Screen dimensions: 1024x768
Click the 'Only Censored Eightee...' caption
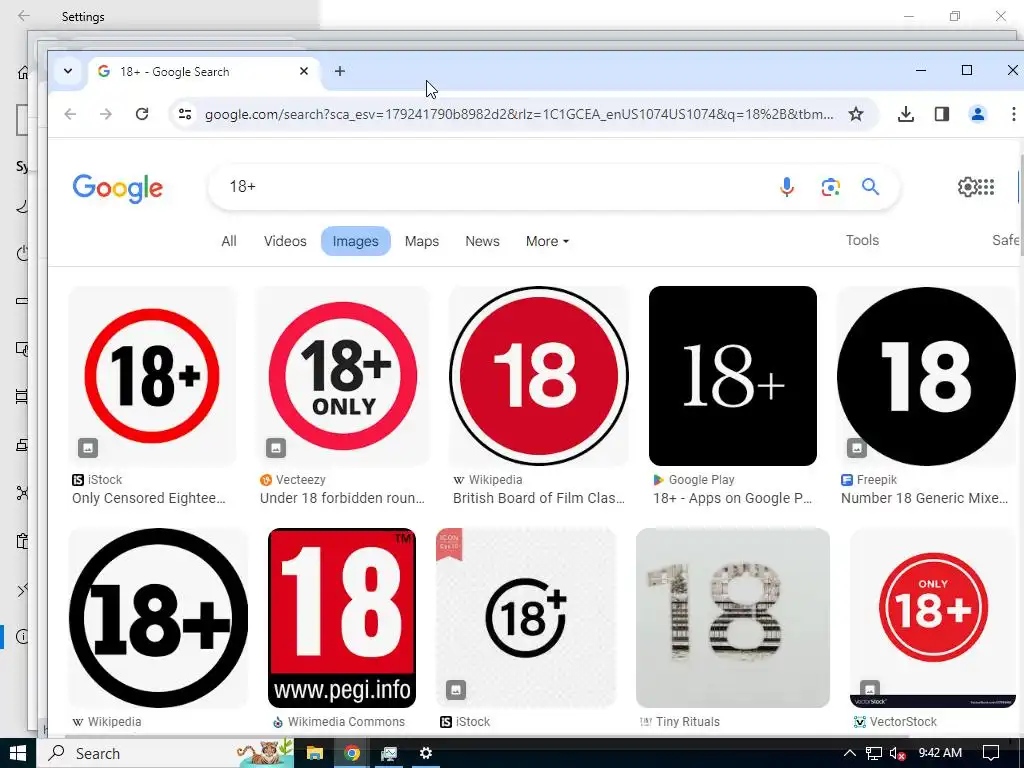click(x=148, y=498)
